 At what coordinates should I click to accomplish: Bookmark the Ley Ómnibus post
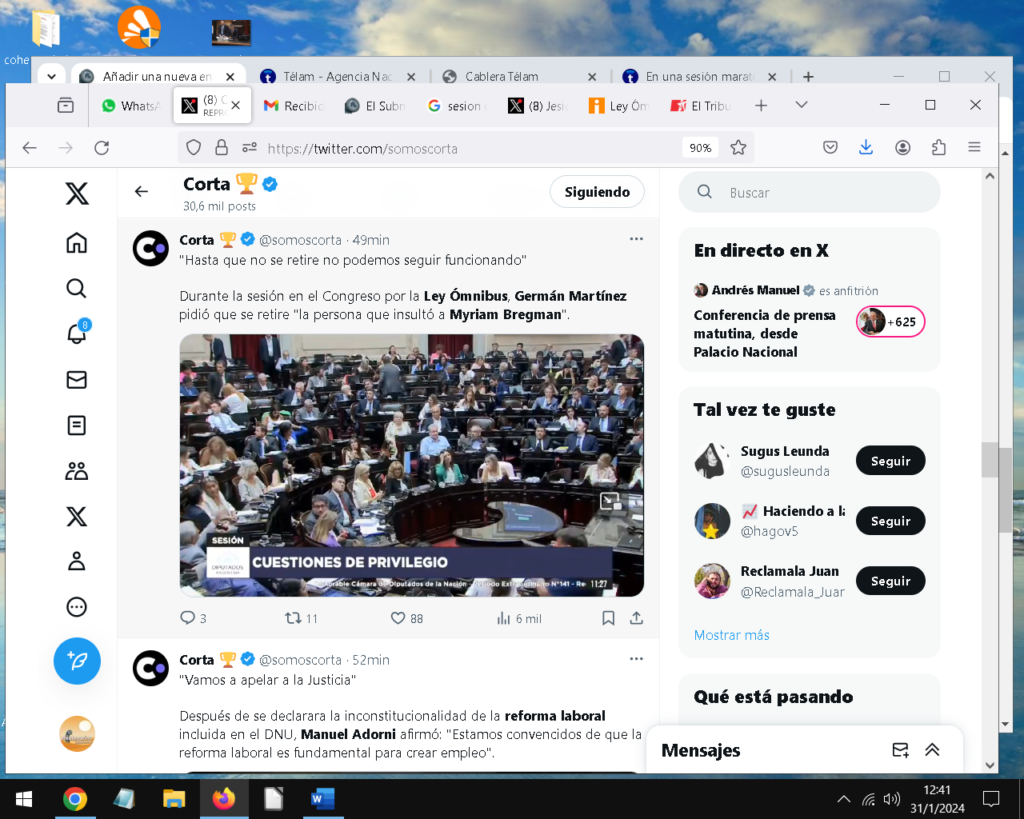(608, 618)
